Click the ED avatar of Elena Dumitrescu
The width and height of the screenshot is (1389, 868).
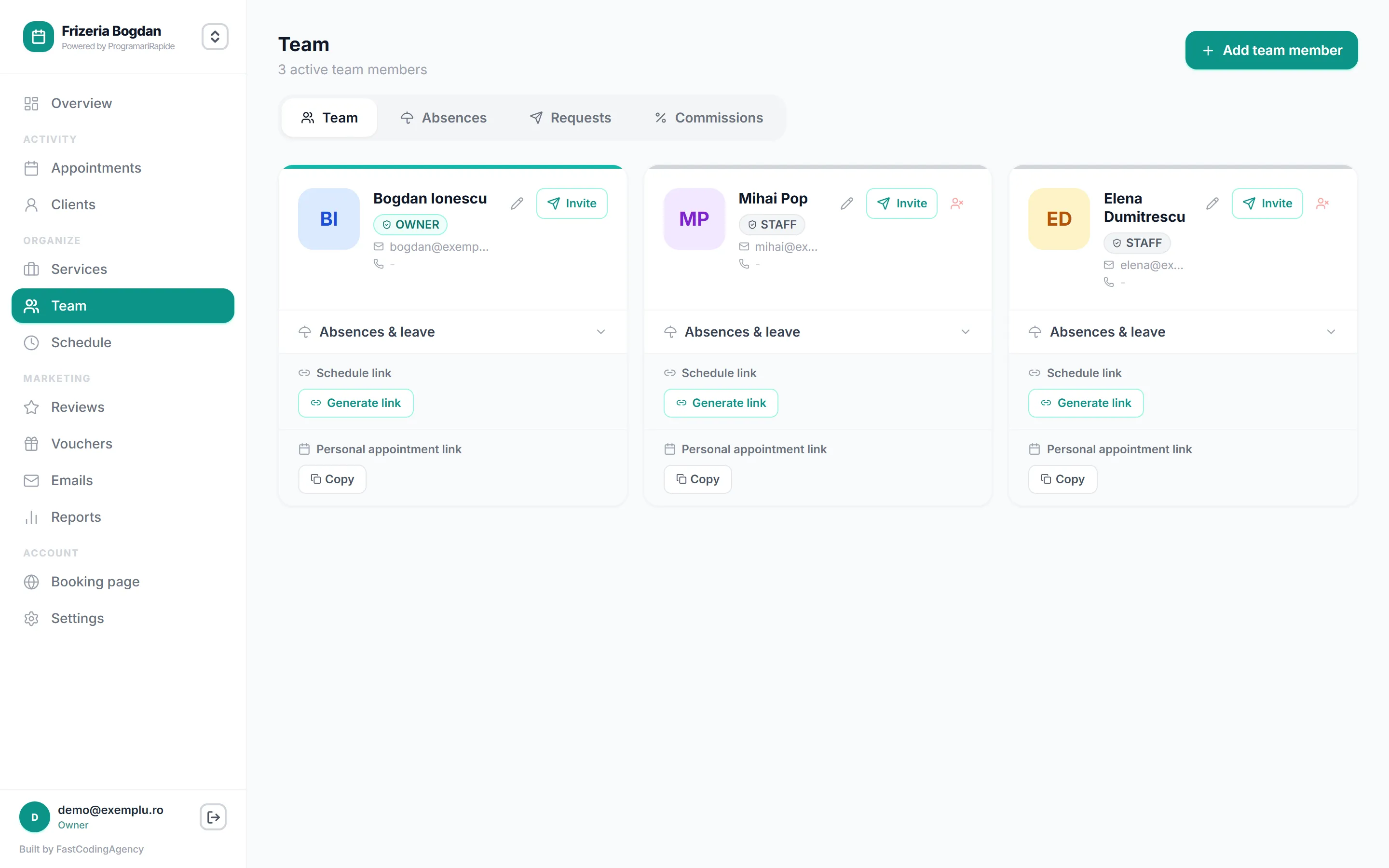[x=1059, y=219]
